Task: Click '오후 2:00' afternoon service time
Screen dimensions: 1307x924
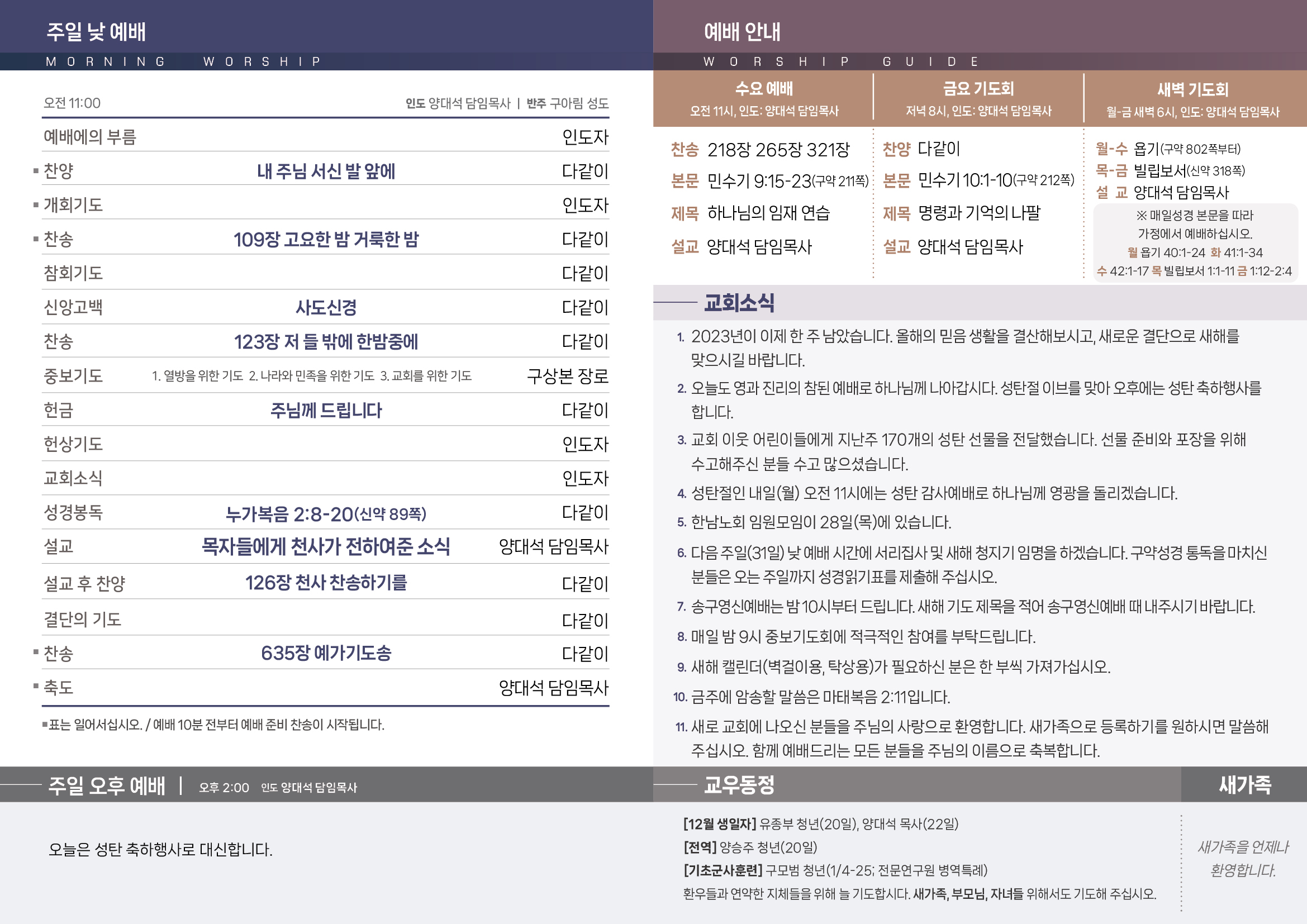Action: tap(224, 788)
